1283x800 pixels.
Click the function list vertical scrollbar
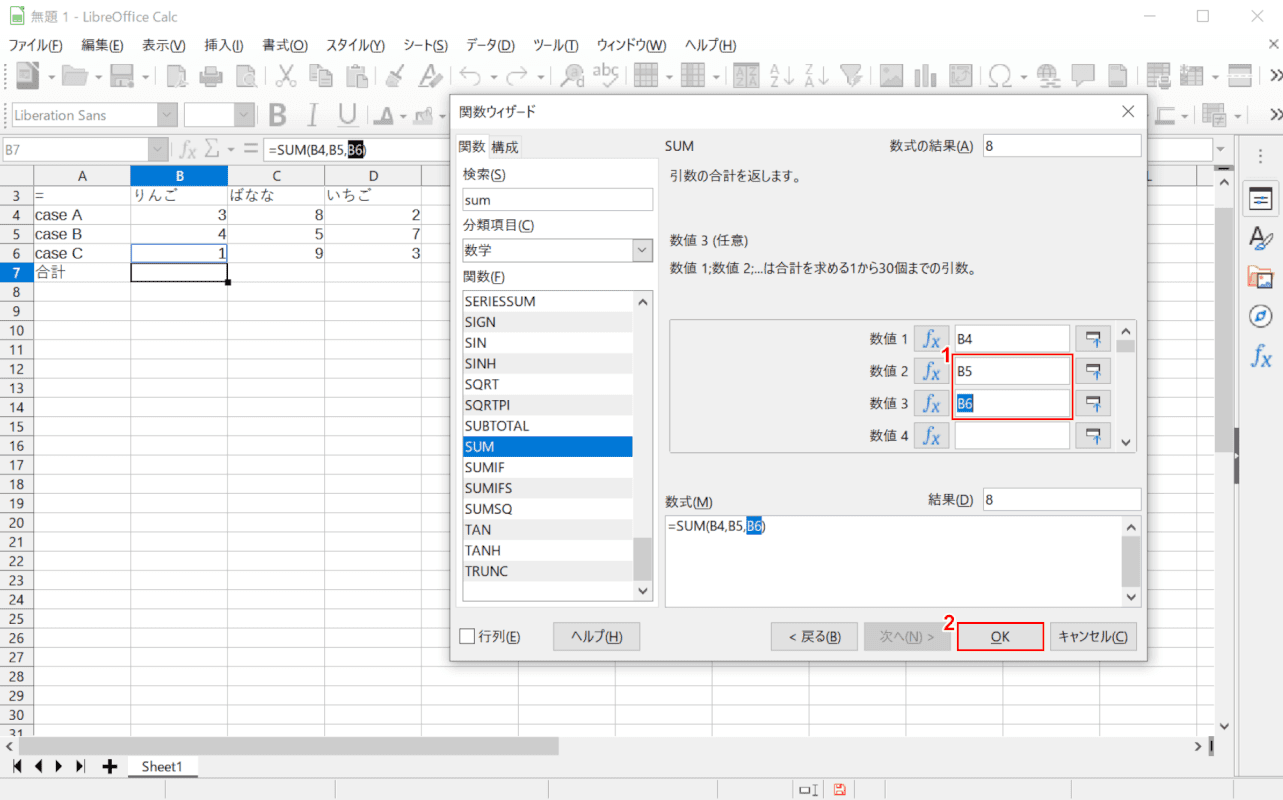[643, 446]
